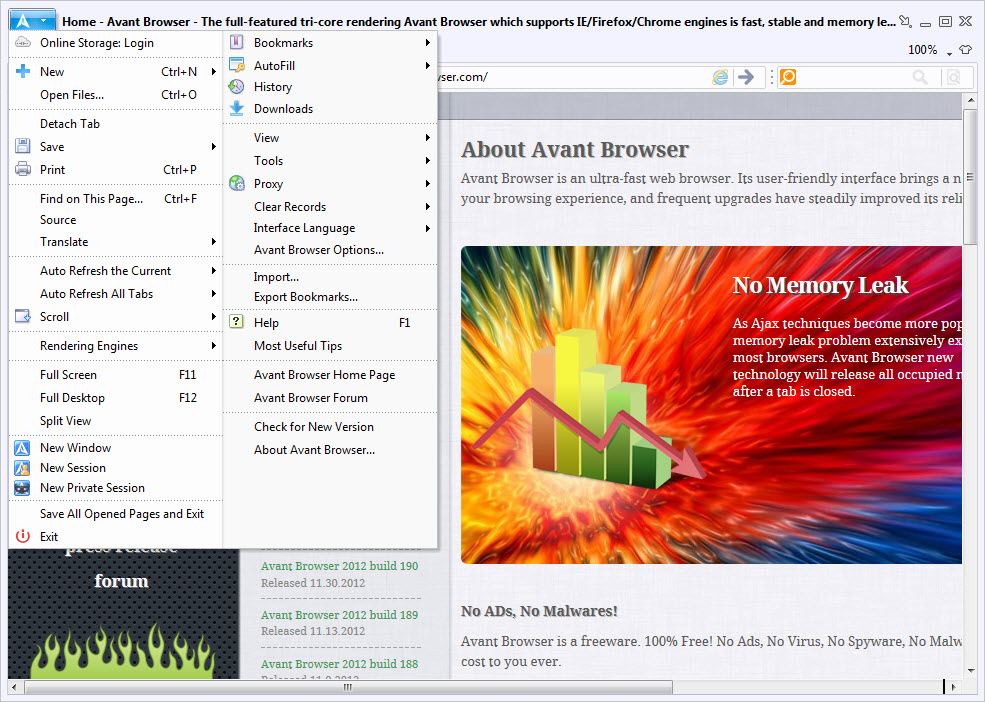Click the IE rendering engine icon in address bar
Image resolution: width=985 pixels, height=702 pixels.
click(x=720, y=77)
